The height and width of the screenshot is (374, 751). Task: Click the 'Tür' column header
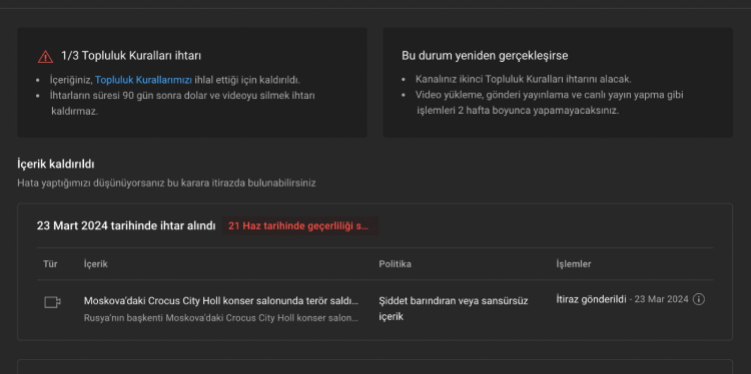click(50, 264)
